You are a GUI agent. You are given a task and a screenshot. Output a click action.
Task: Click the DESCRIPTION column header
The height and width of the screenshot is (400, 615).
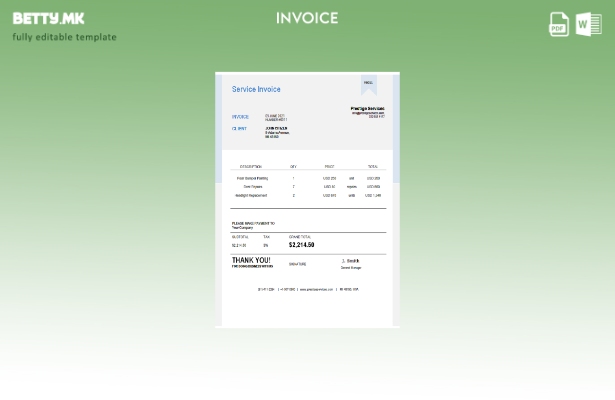point(251,166)
